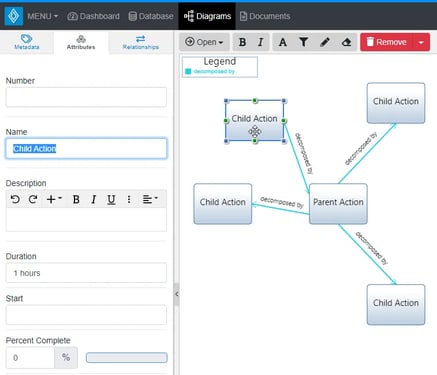This screenshot has width=437, height=375.
Task: Select the Child Action node left of Parent Action
Action: 223,203
